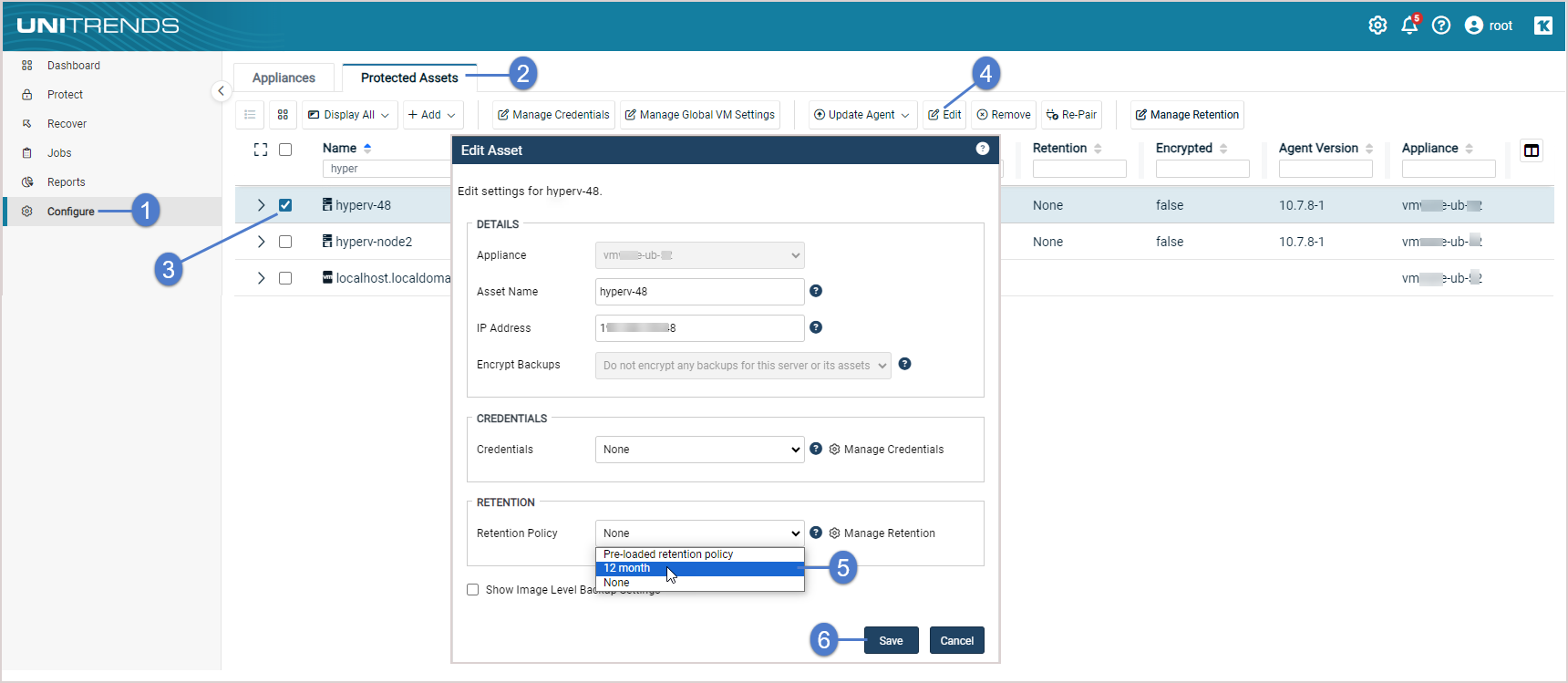Open Jobs in sidebar

(59, 153)
